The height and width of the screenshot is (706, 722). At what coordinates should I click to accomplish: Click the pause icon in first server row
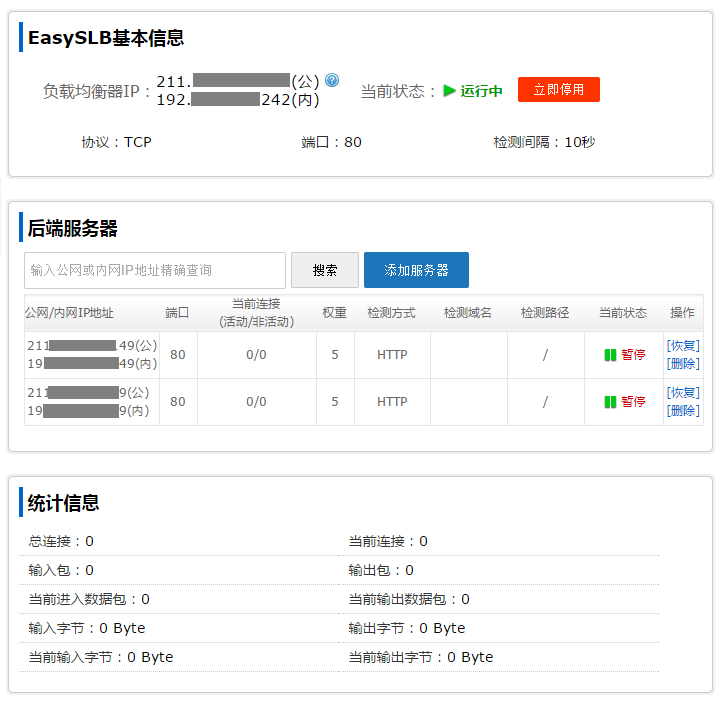[x=610, y=355]
